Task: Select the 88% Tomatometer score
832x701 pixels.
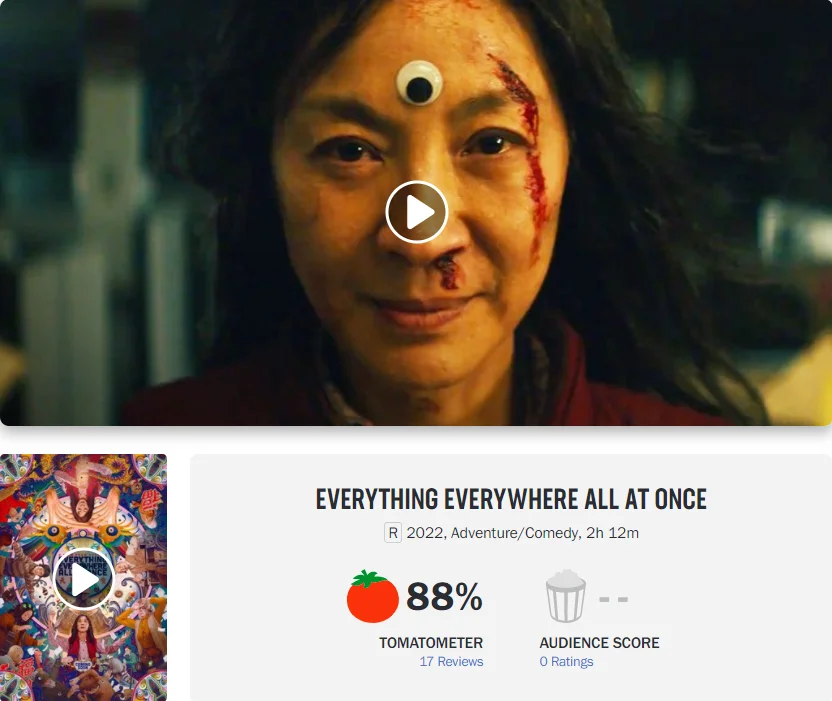Action: pos(444,596)
